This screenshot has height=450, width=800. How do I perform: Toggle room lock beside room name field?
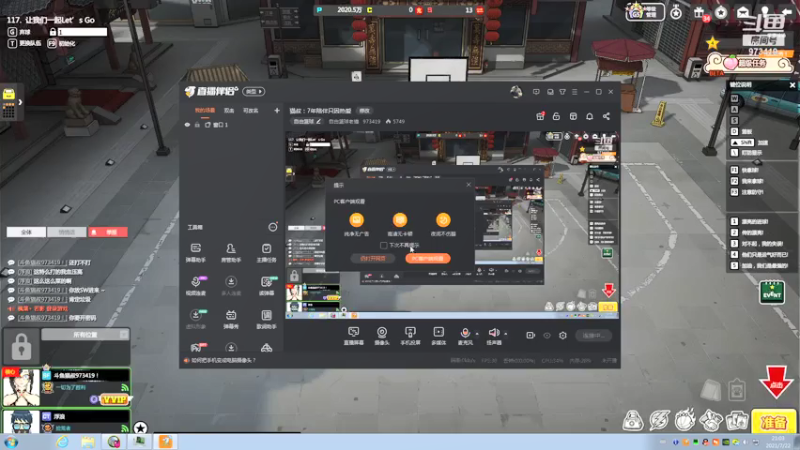point(53,32)
